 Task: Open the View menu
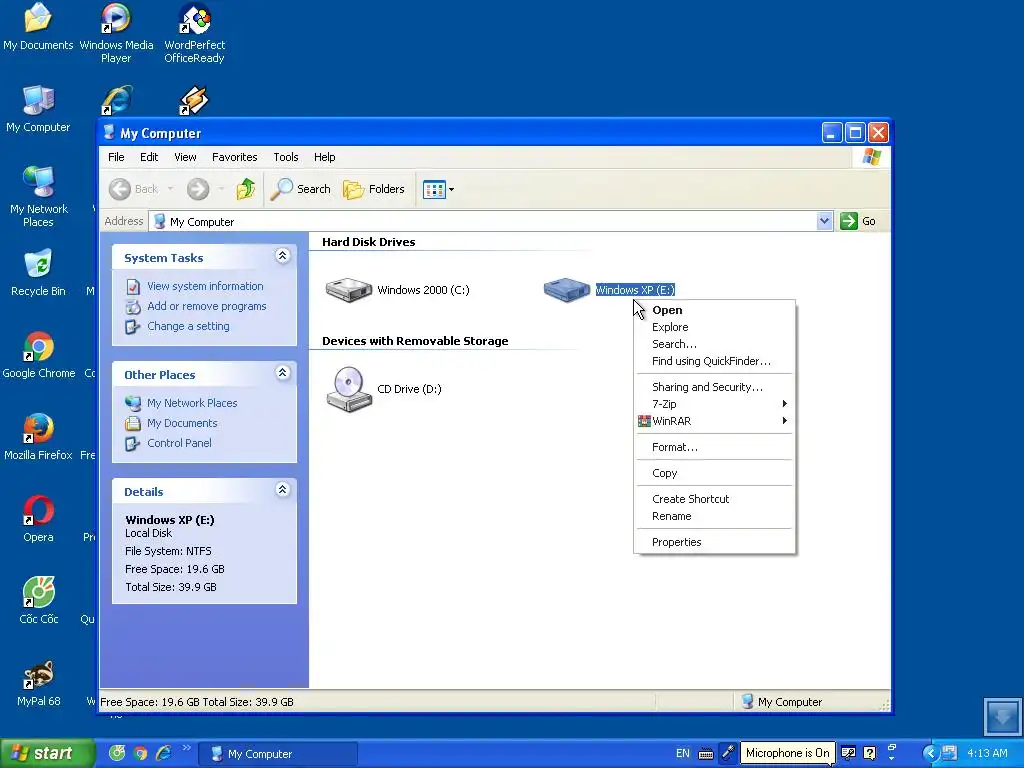tap(185, 157)
